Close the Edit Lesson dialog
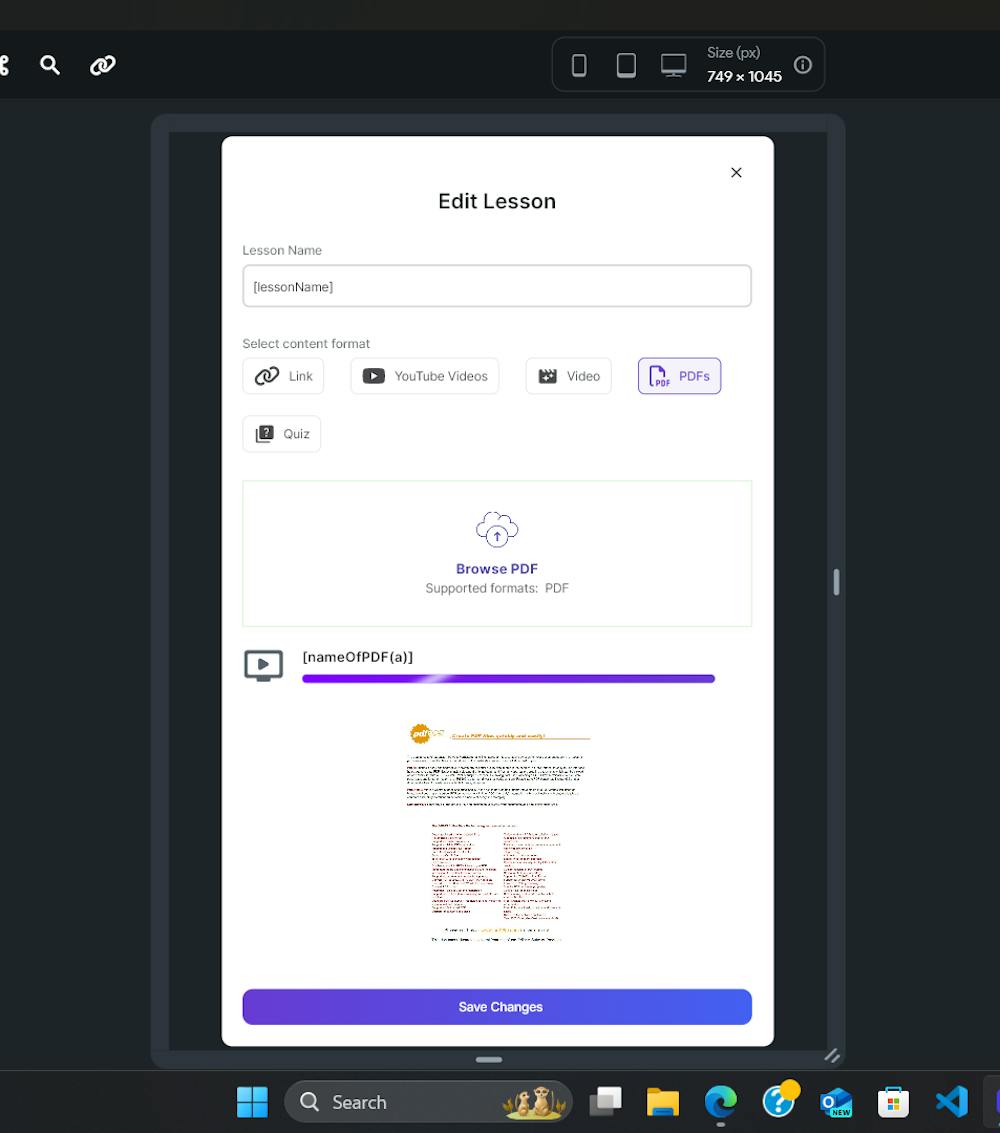Screen dimensions: 1000x1133 tap(736, 172)
